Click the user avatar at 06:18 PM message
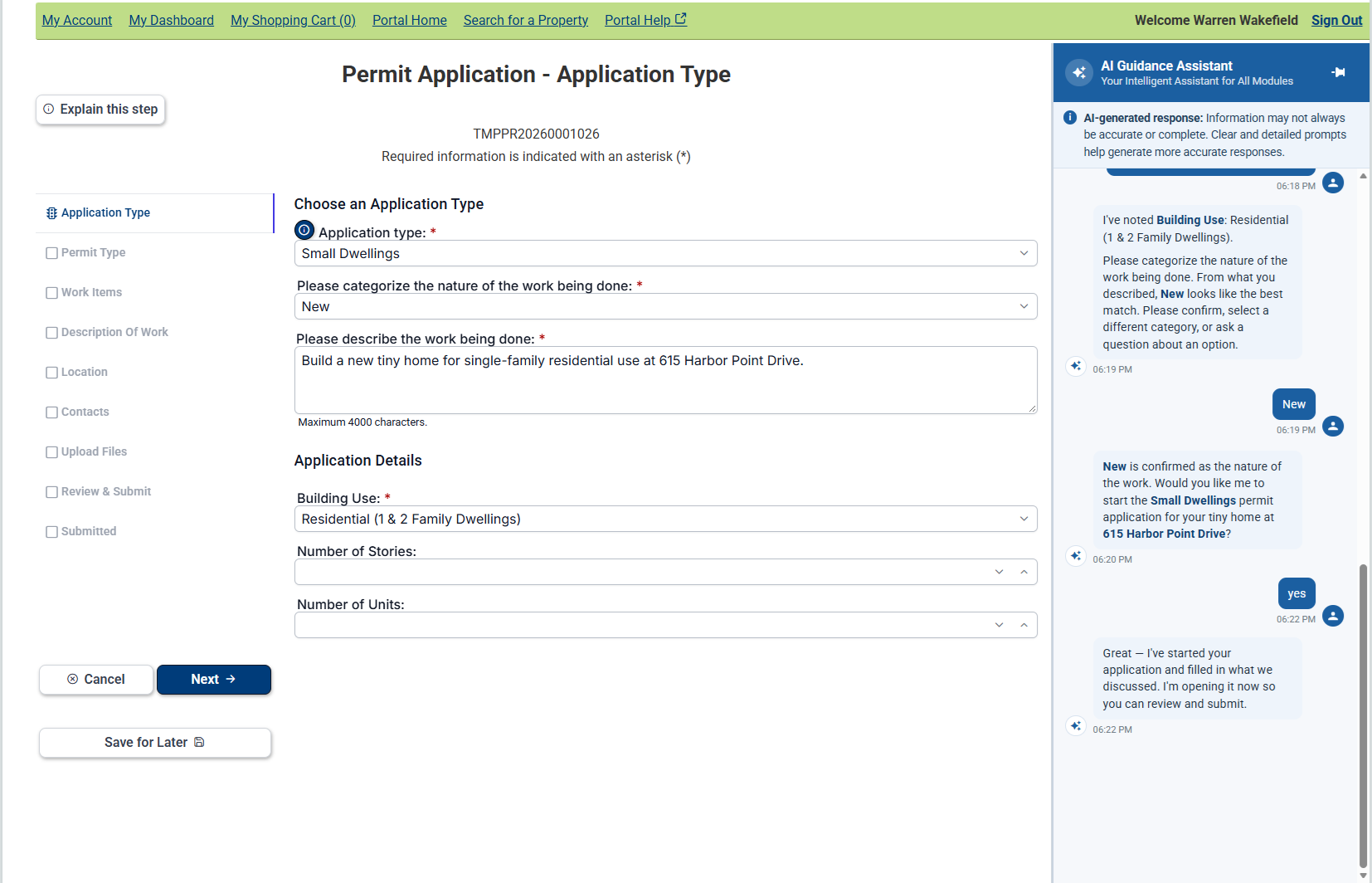 (x=1333, y=183)
